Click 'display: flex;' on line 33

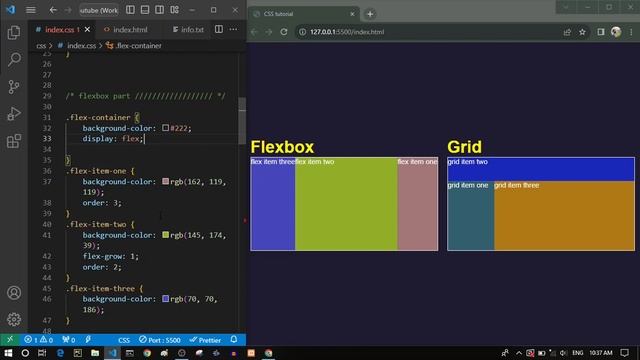113,139
